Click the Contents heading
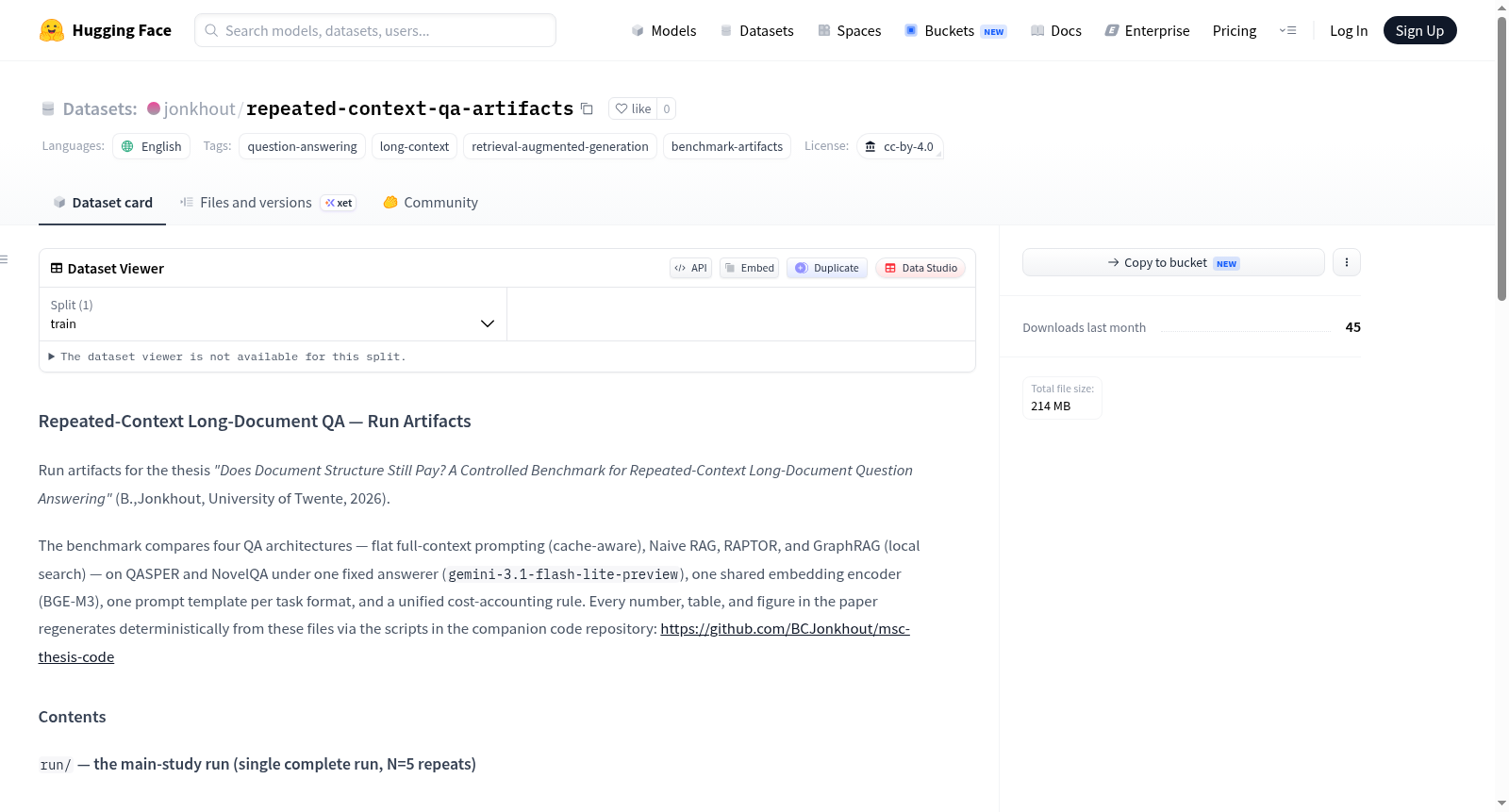This screenshot has height=812, width=1509. tap(72, 717)
